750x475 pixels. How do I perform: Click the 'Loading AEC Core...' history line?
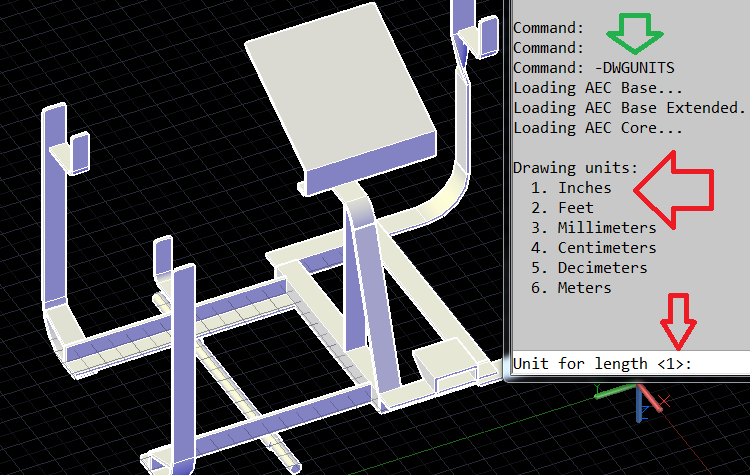tap(598, 128)
